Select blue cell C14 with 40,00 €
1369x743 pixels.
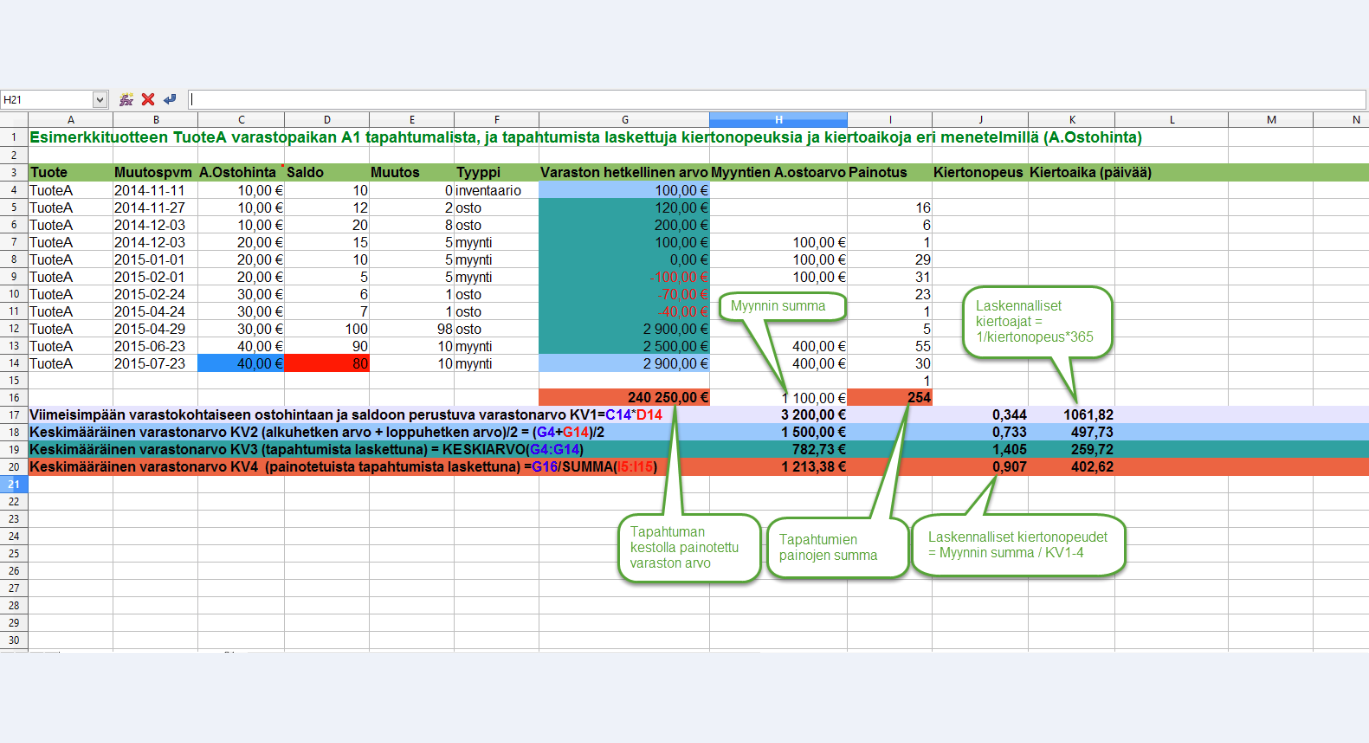[241, 364]
